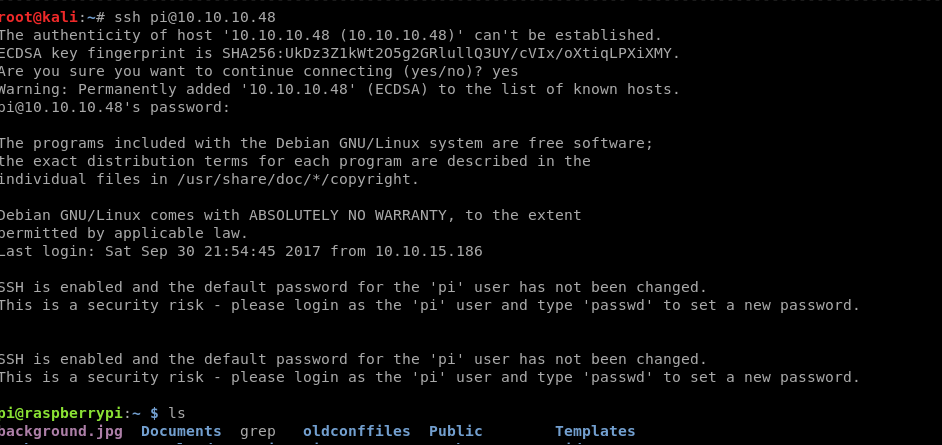The image size is (942, 445).
Task: Click the pi@10.10.10.48's password prompt
Action: point(115,107)
